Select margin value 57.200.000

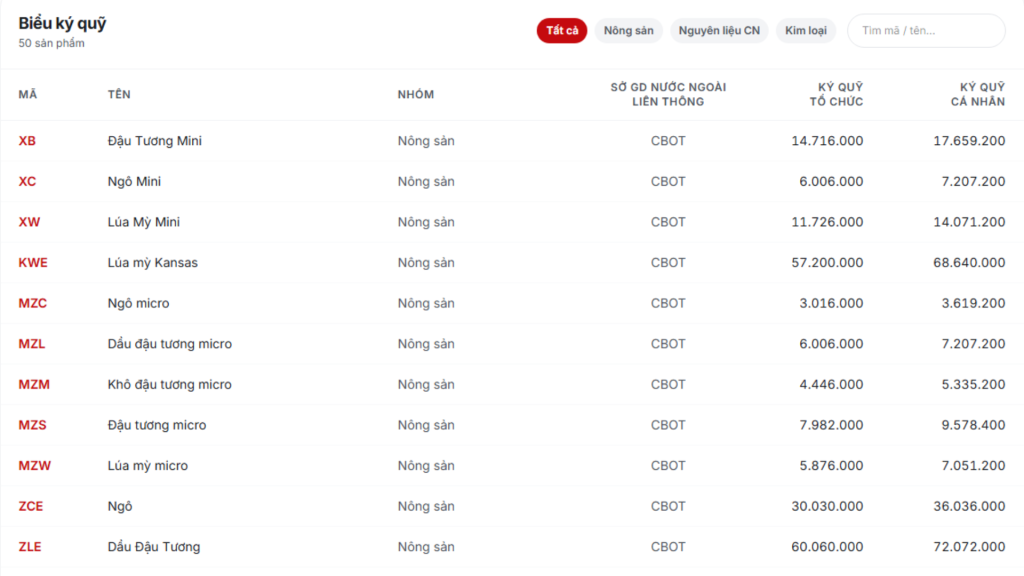pos(827,263)
